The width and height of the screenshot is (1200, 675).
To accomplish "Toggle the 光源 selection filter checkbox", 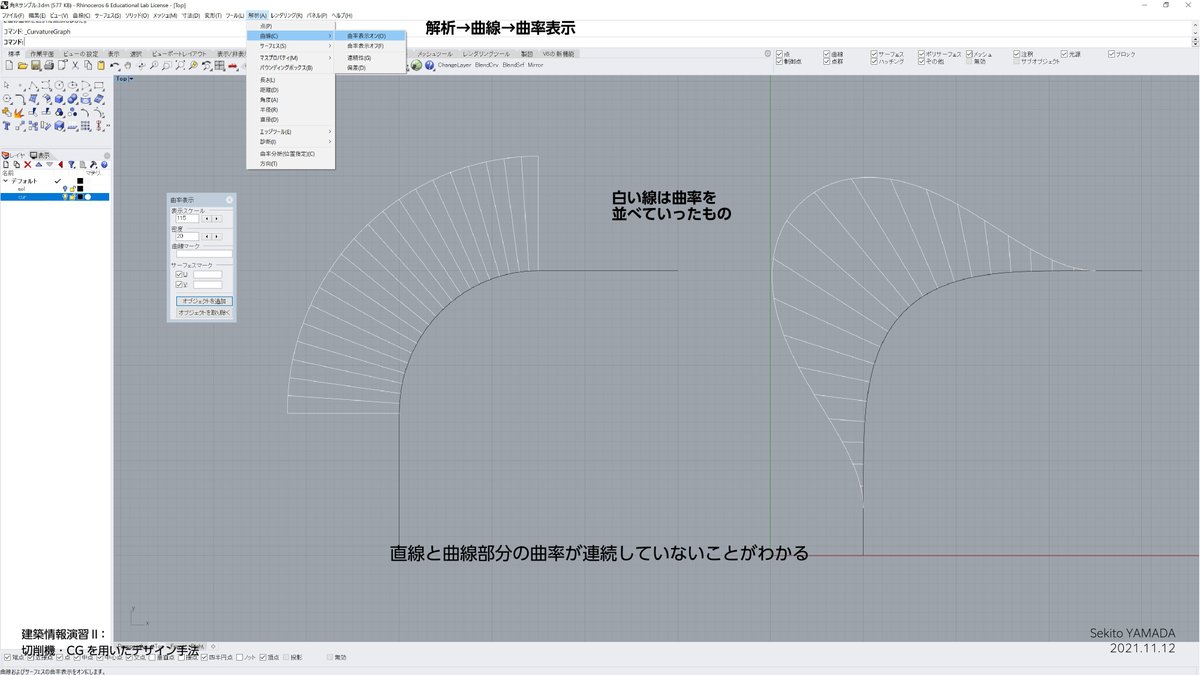I will 1063,53.
